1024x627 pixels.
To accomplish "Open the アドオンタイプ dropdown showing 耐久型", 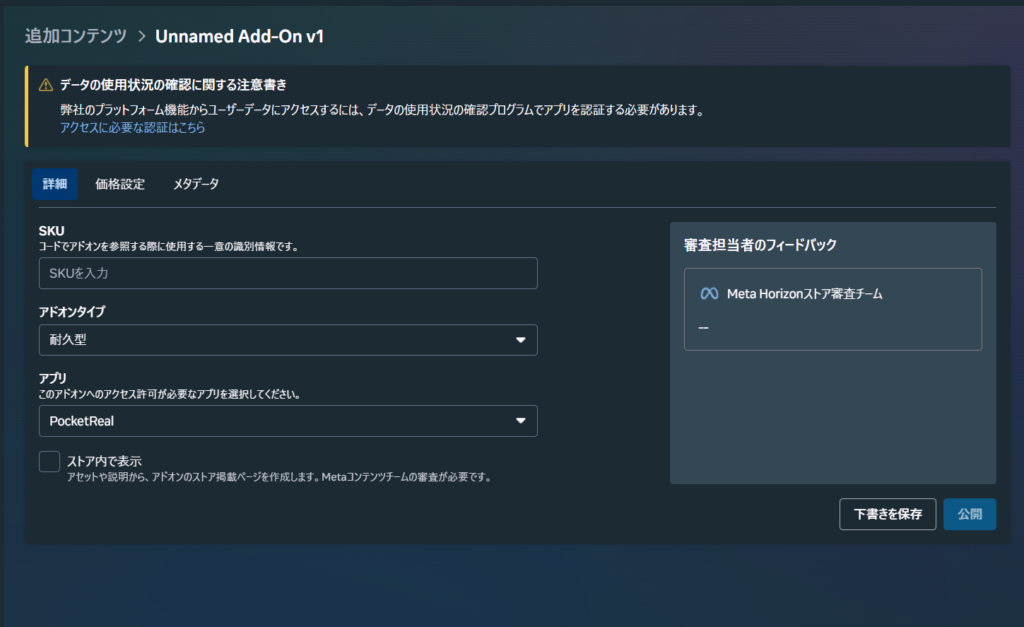I will tap(287, 340).
